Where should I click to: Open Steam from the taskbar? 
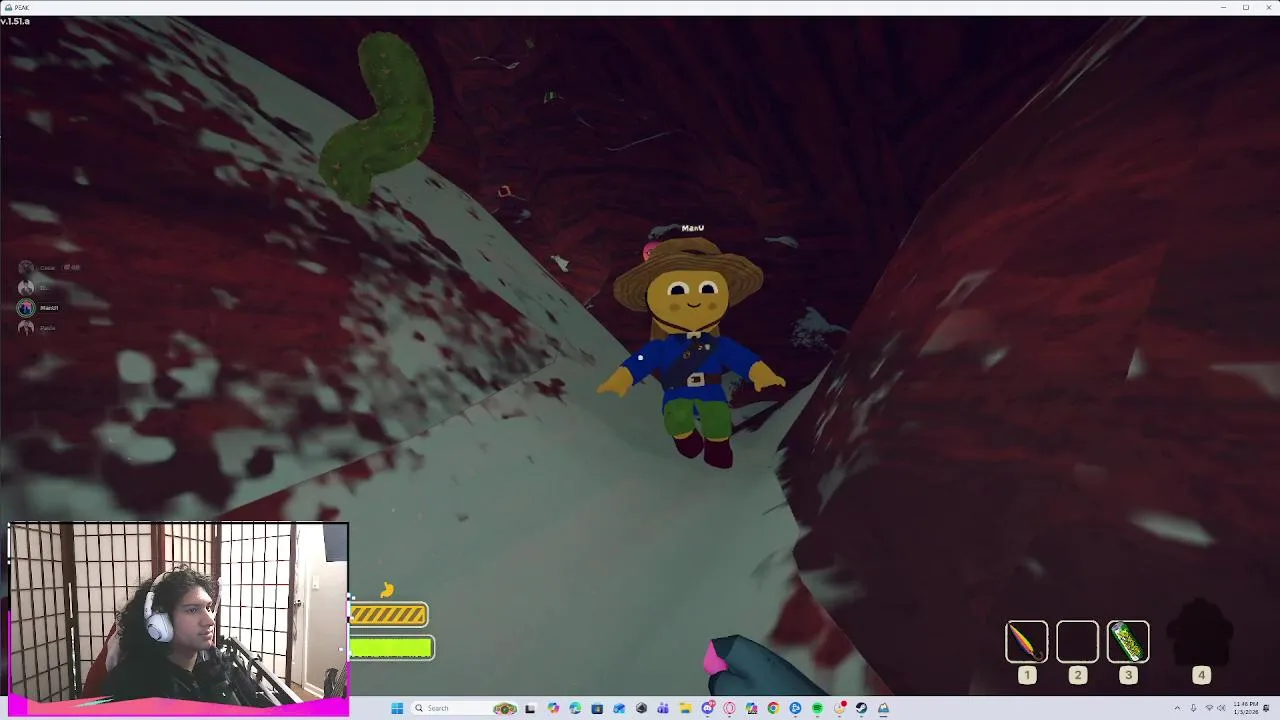pos(861,708)
